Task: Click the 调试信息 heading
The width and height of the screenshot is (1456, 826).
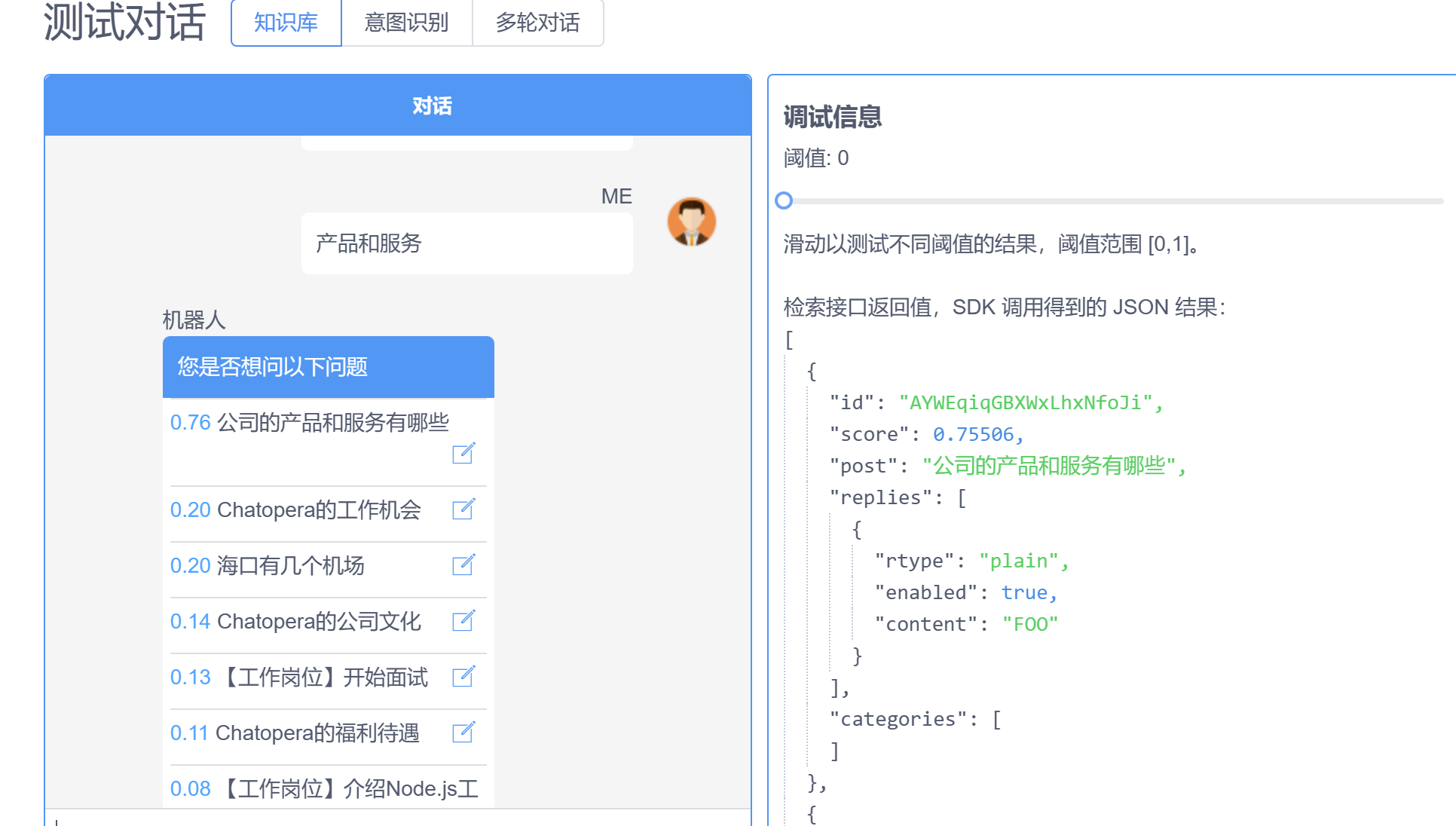Action: coord(833,118)
